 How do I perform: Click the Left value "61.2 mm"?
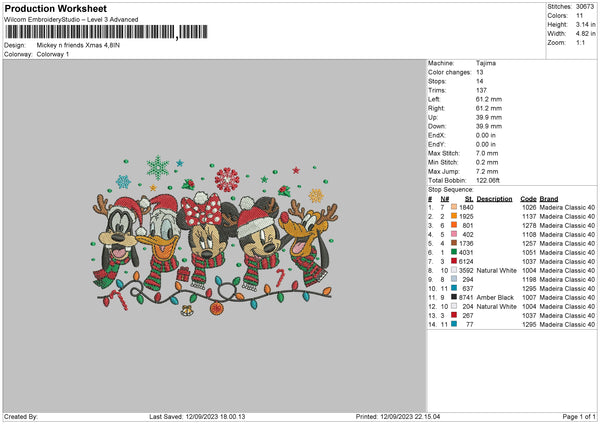point(489,99)
